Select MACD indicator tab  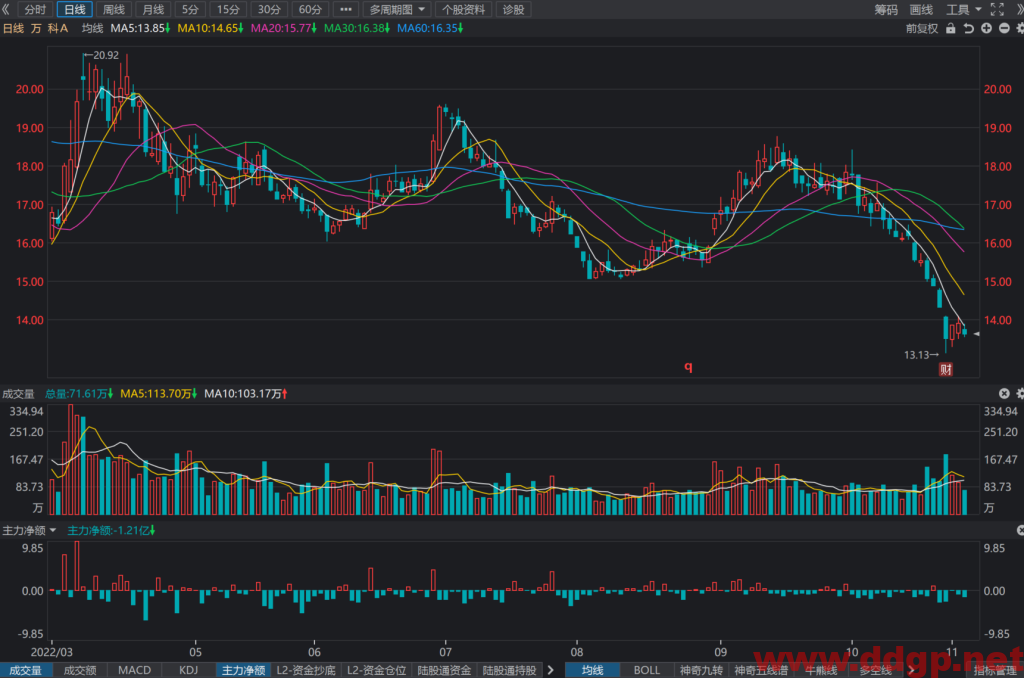click(x=135, y=670)
